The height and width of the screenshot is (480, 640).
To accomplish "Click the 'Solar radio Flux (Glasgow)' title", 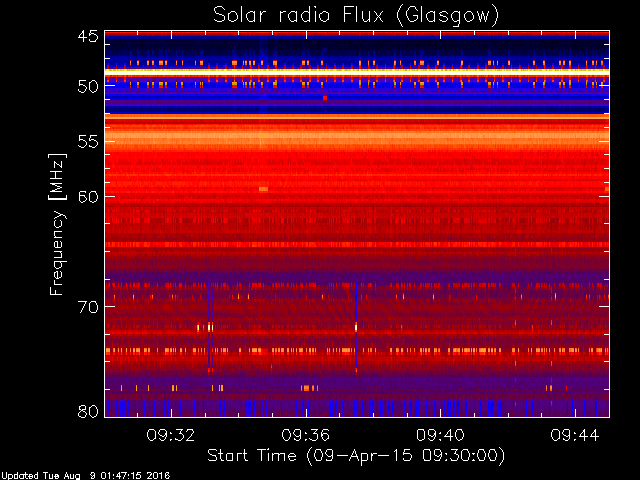I will (356, 16).
